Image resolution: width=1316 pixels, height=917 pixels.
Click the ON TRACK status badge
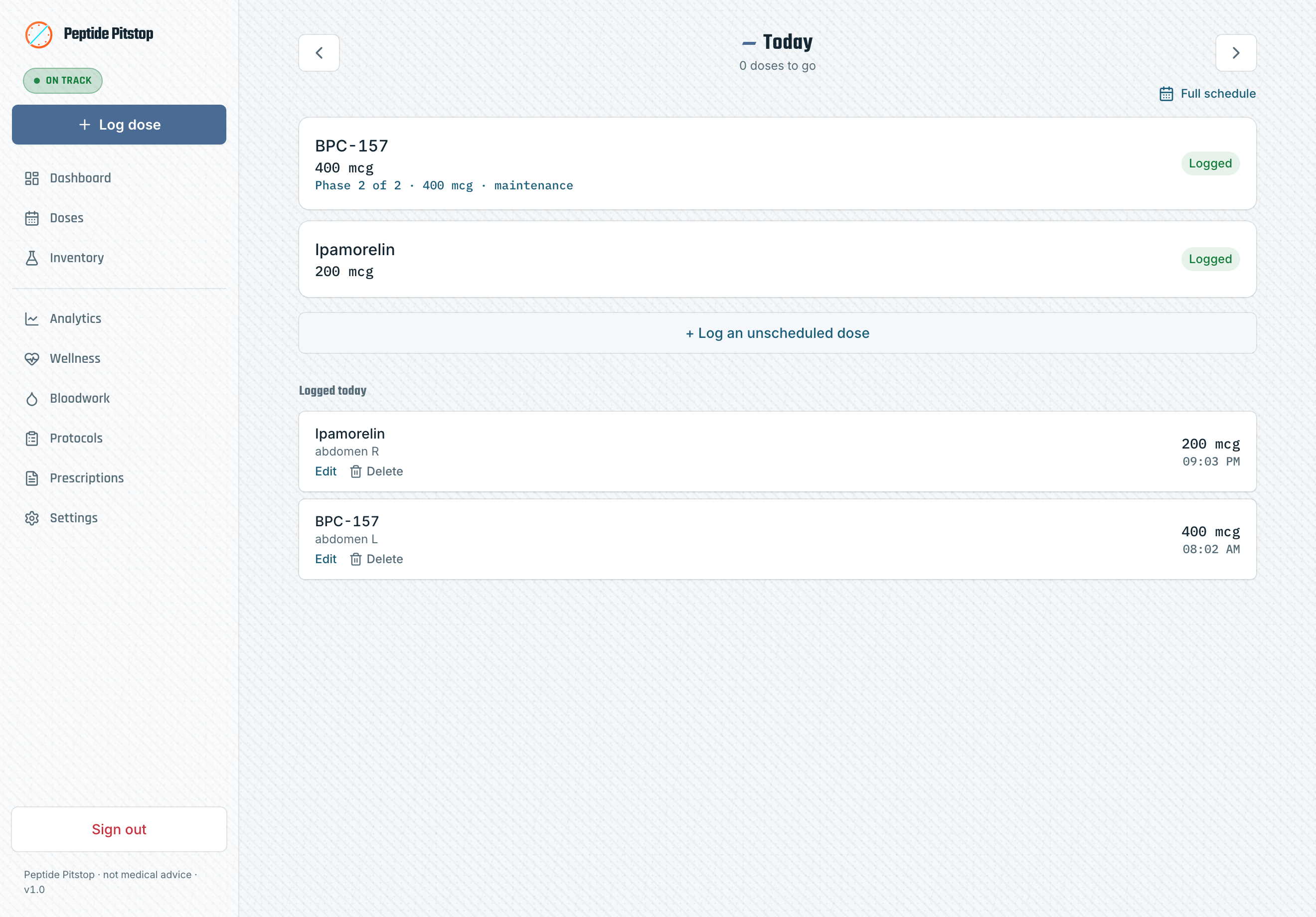pos(62,81)
